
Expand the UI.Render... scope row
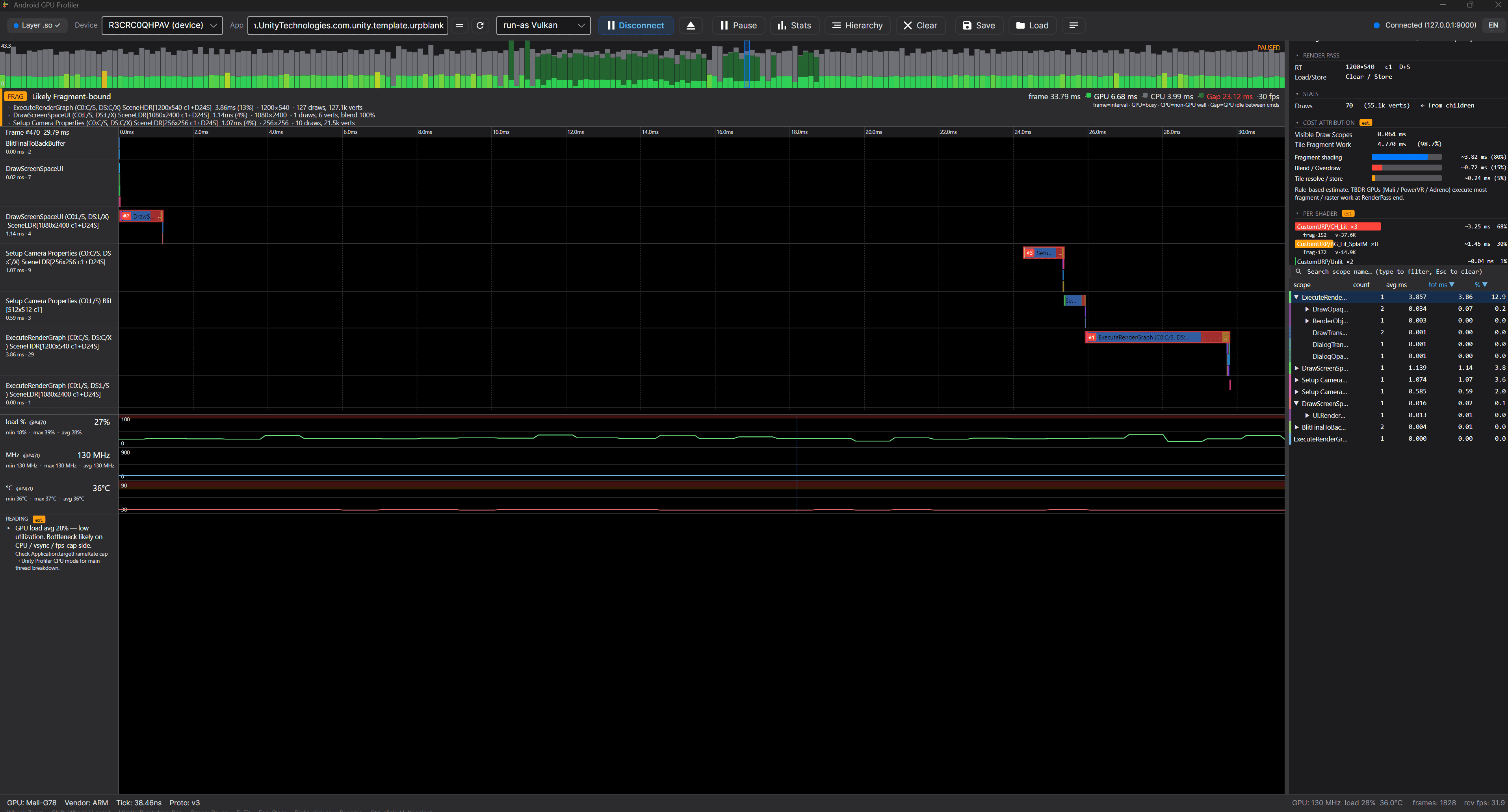pos(1307,415)
